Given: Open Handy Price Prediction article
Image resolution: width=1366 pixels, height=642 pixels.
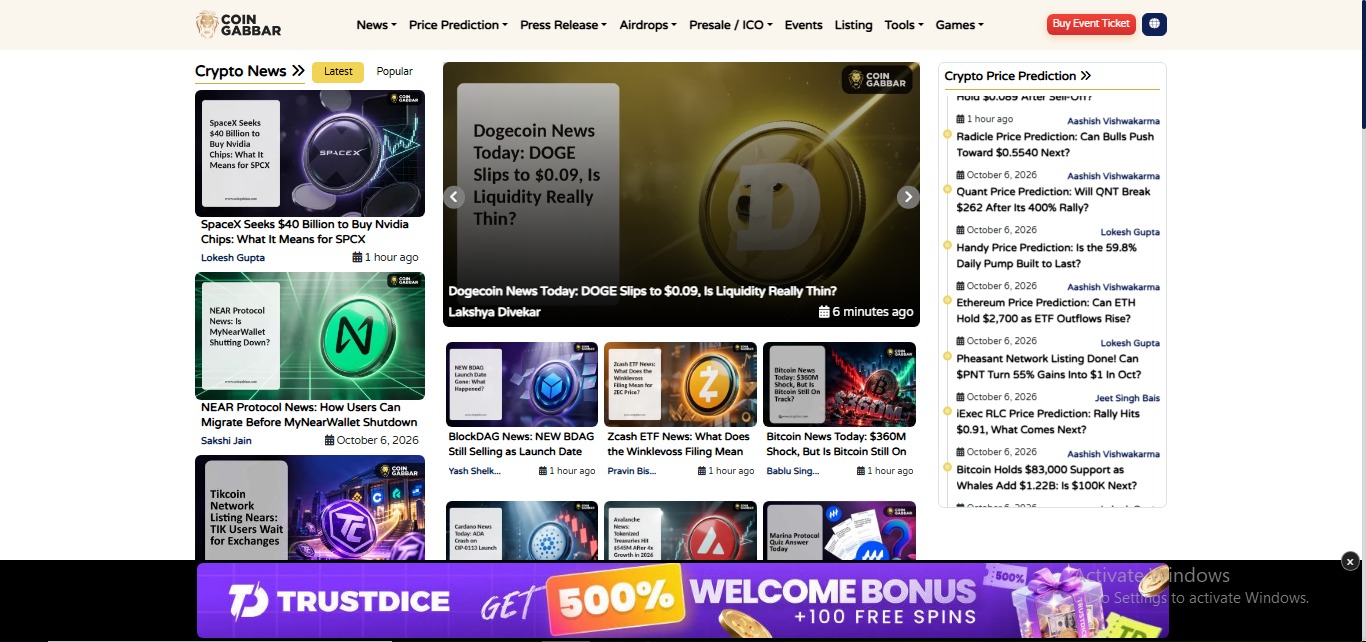Looking at the screenshot, I should pyautogui.click(x=1046, y=256).
